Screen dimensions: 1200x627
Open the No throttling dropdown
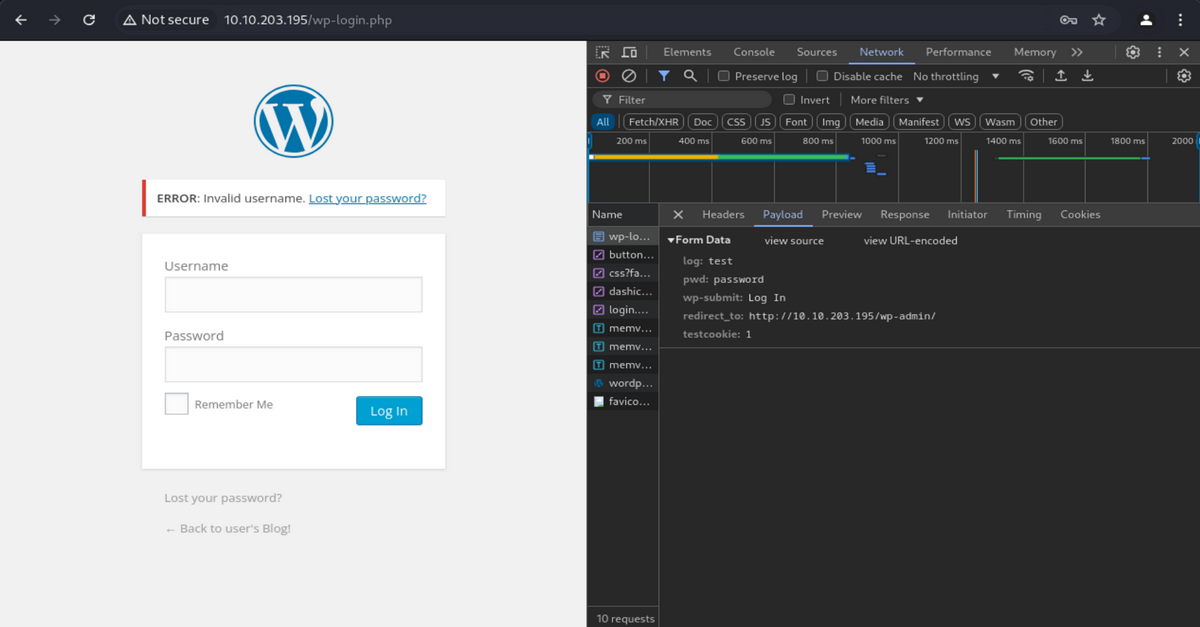coord(956,76)
